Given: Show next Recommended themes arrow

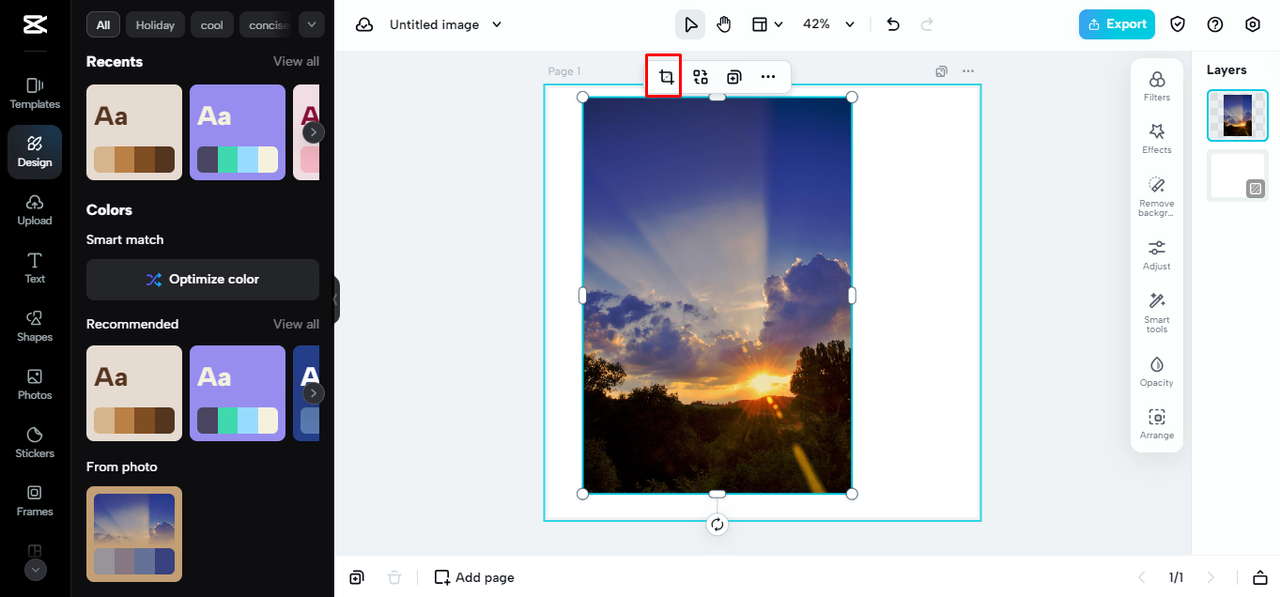Looking at the screenshot, I should (313, 394).
